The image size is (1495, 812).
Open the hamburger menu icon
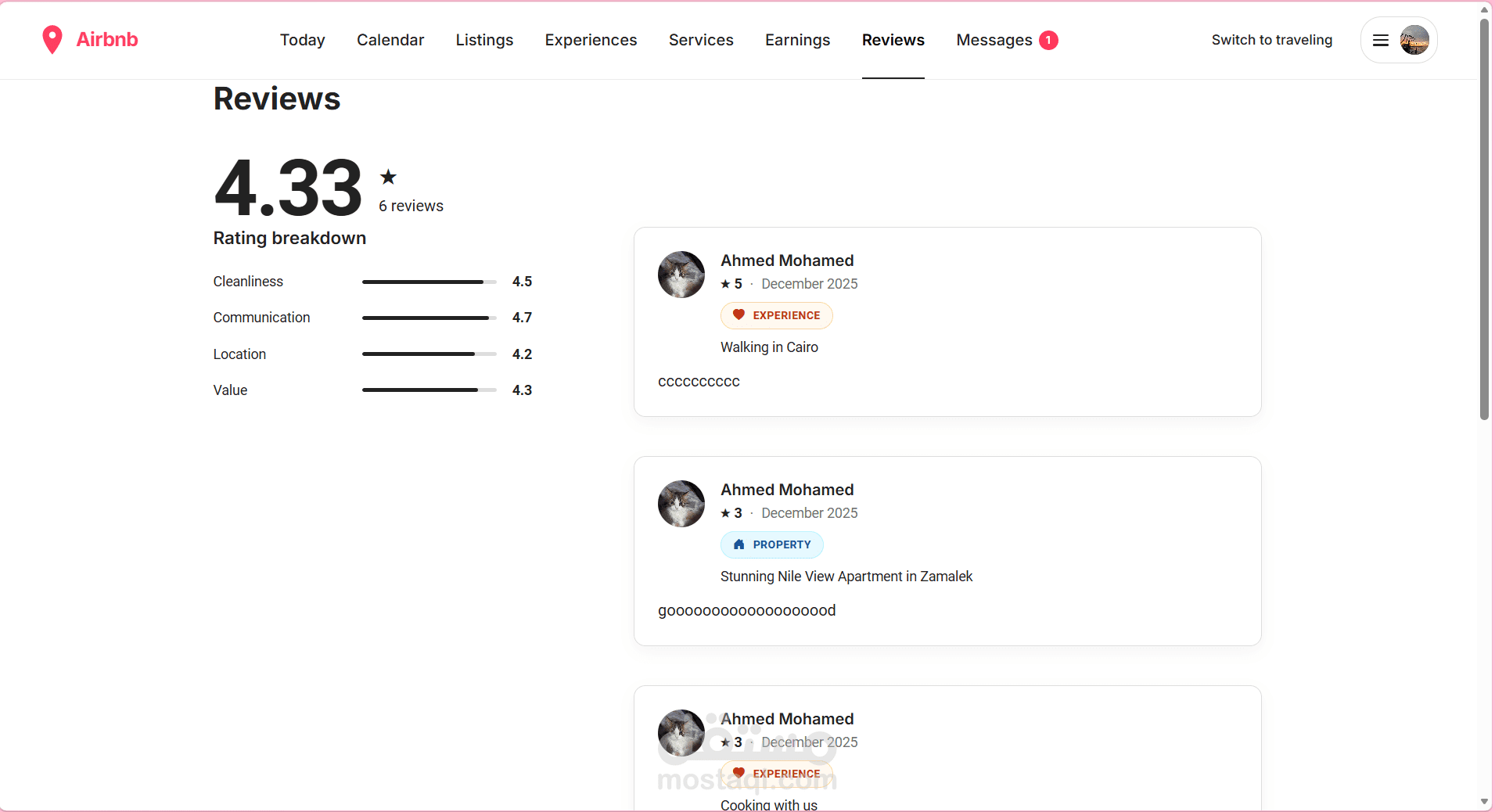1381,40
